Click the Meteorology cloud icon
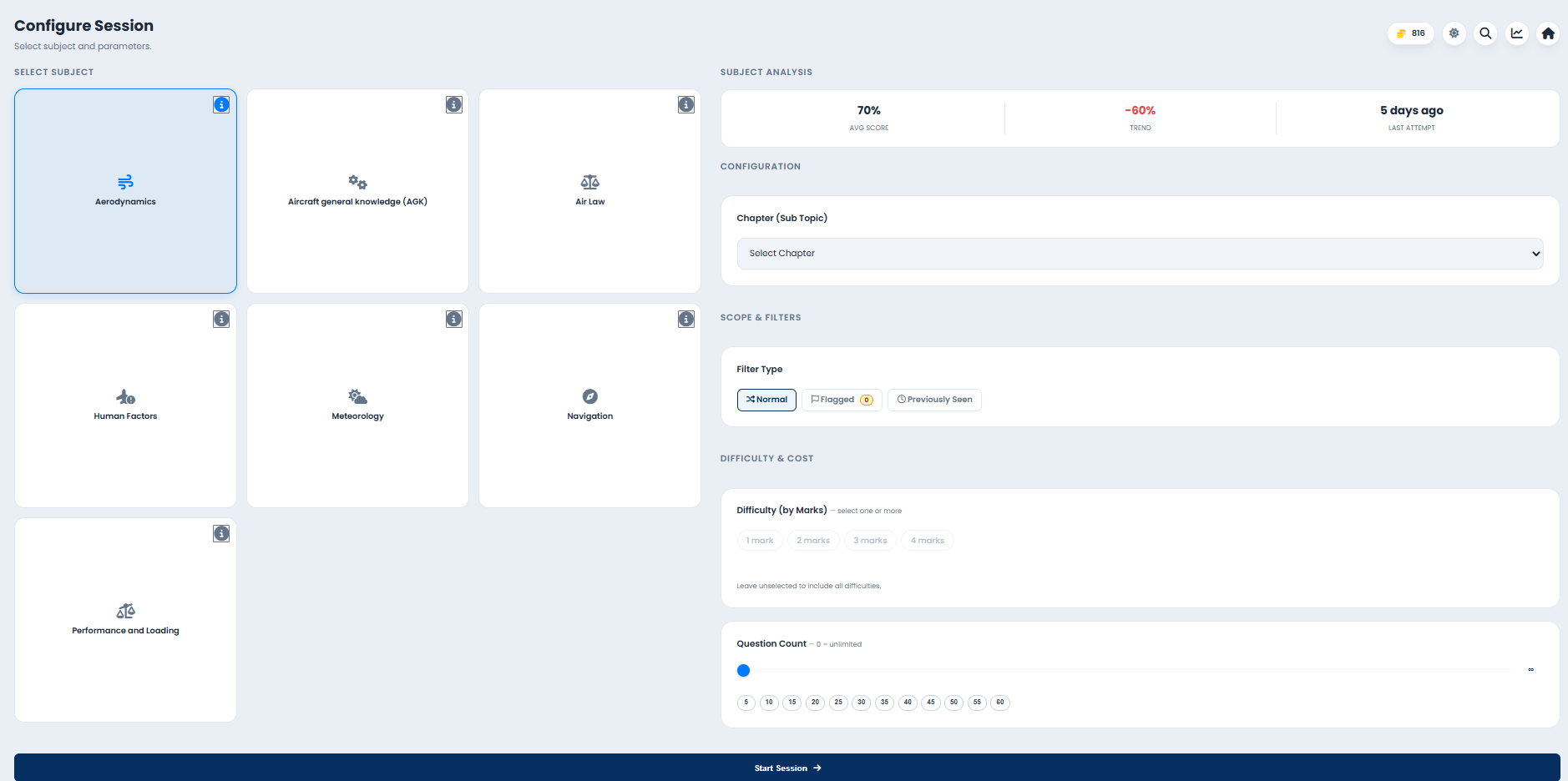The width and height of the screenshot is (1568, 781). (x=357, y=396)
